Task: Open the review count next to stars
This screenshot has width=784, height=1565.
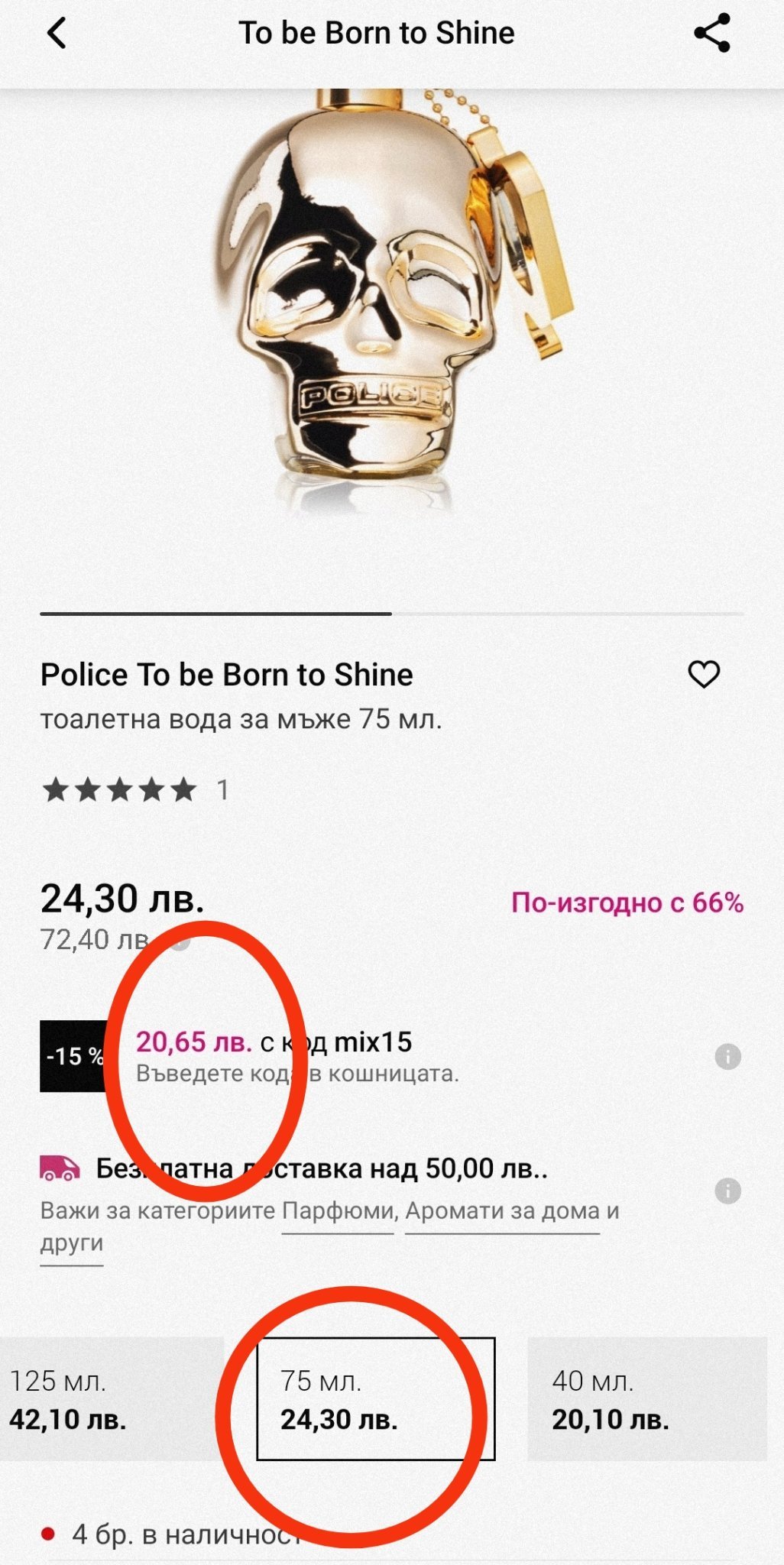Action: coord(222,789)
